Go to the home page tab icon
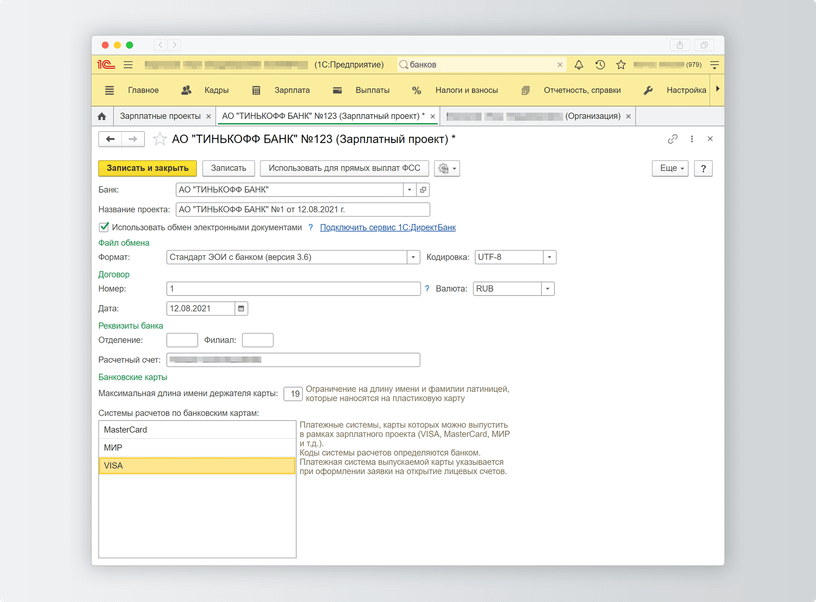Image resolution: width=816 pixels, height=602 pixels. pos(102,116)
